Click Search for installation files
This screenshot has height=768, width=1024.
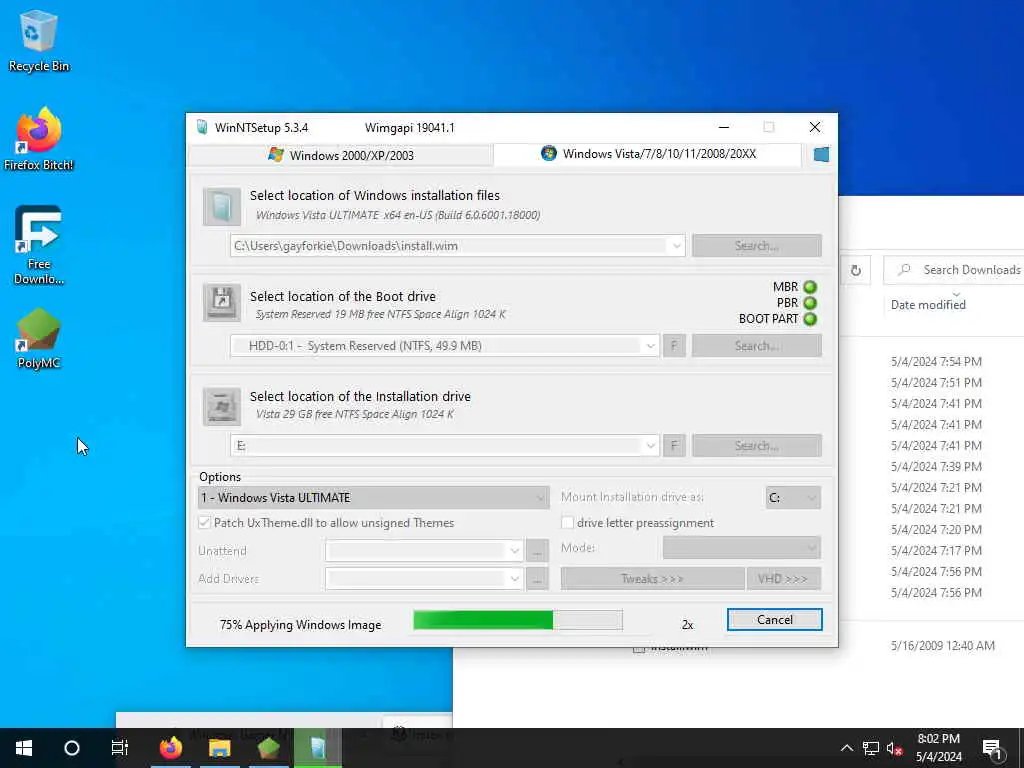(756, 246)
